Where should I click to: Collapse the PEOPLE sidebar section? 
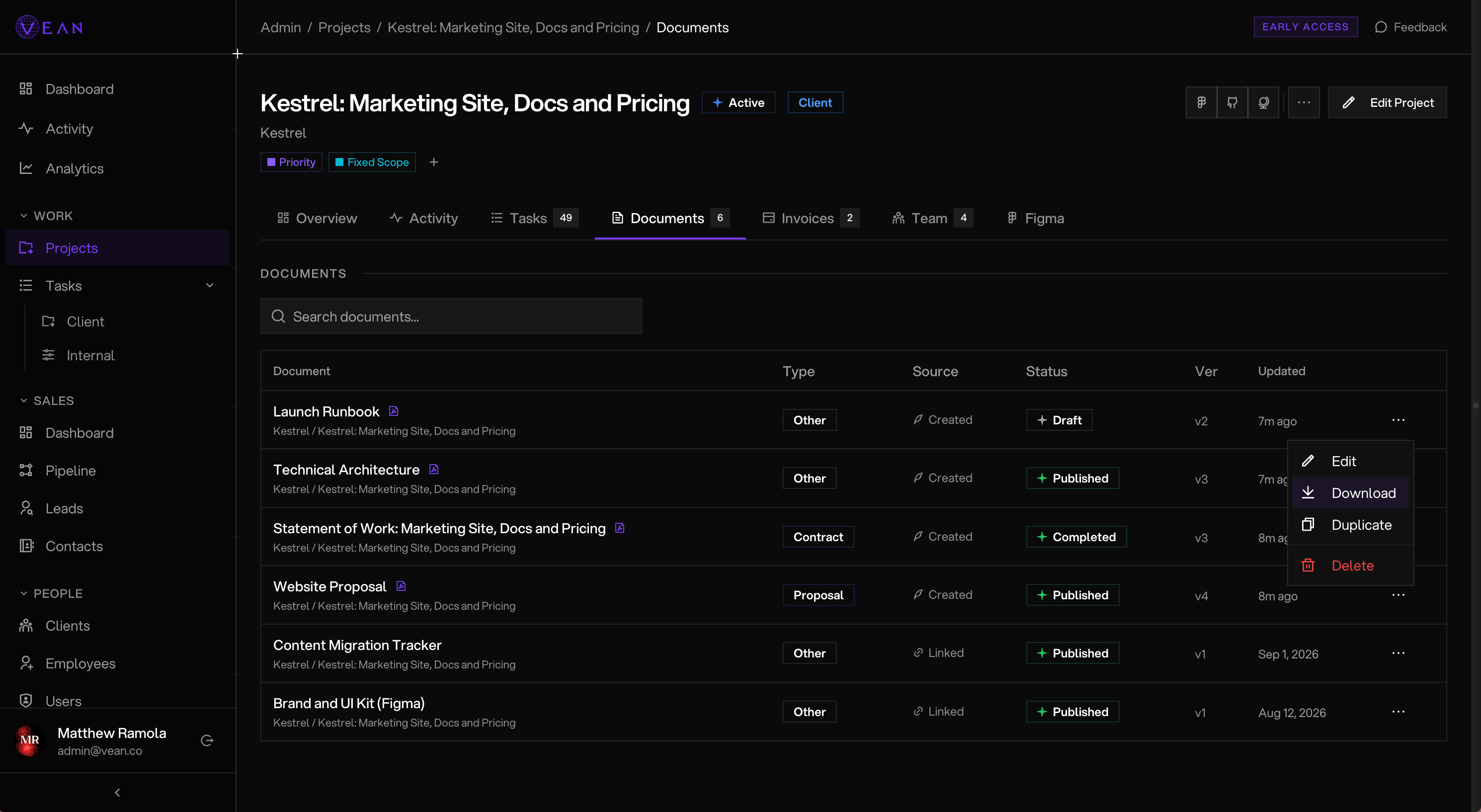[x=51, y=593]
